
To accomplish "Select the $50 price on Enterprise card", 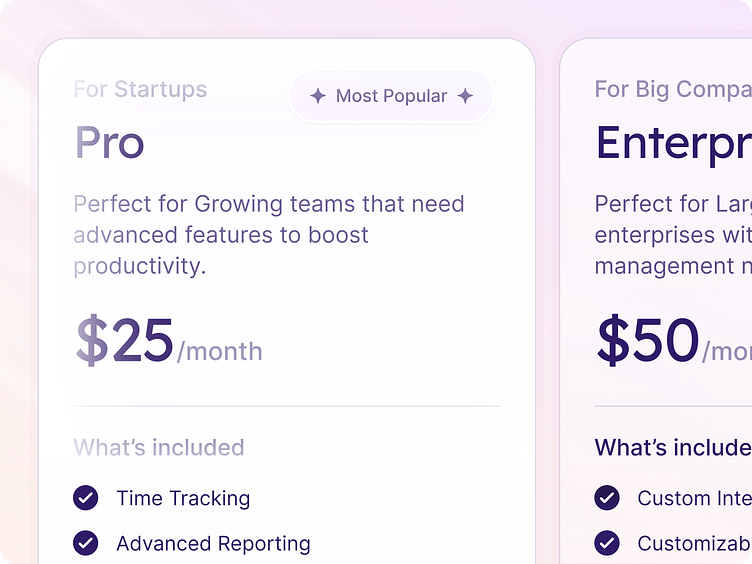I will [647, 341].
